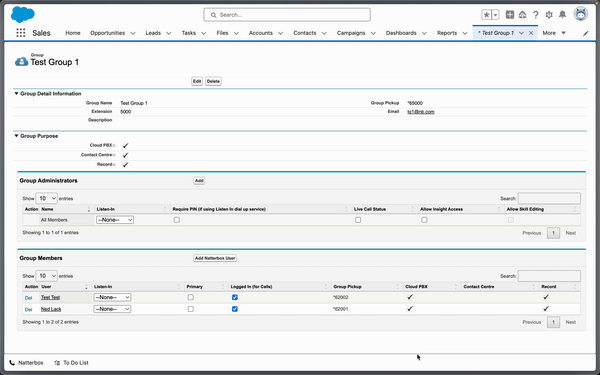Open Listen-In dropdown for All Members
600x375 pixels.
[115, 220]
